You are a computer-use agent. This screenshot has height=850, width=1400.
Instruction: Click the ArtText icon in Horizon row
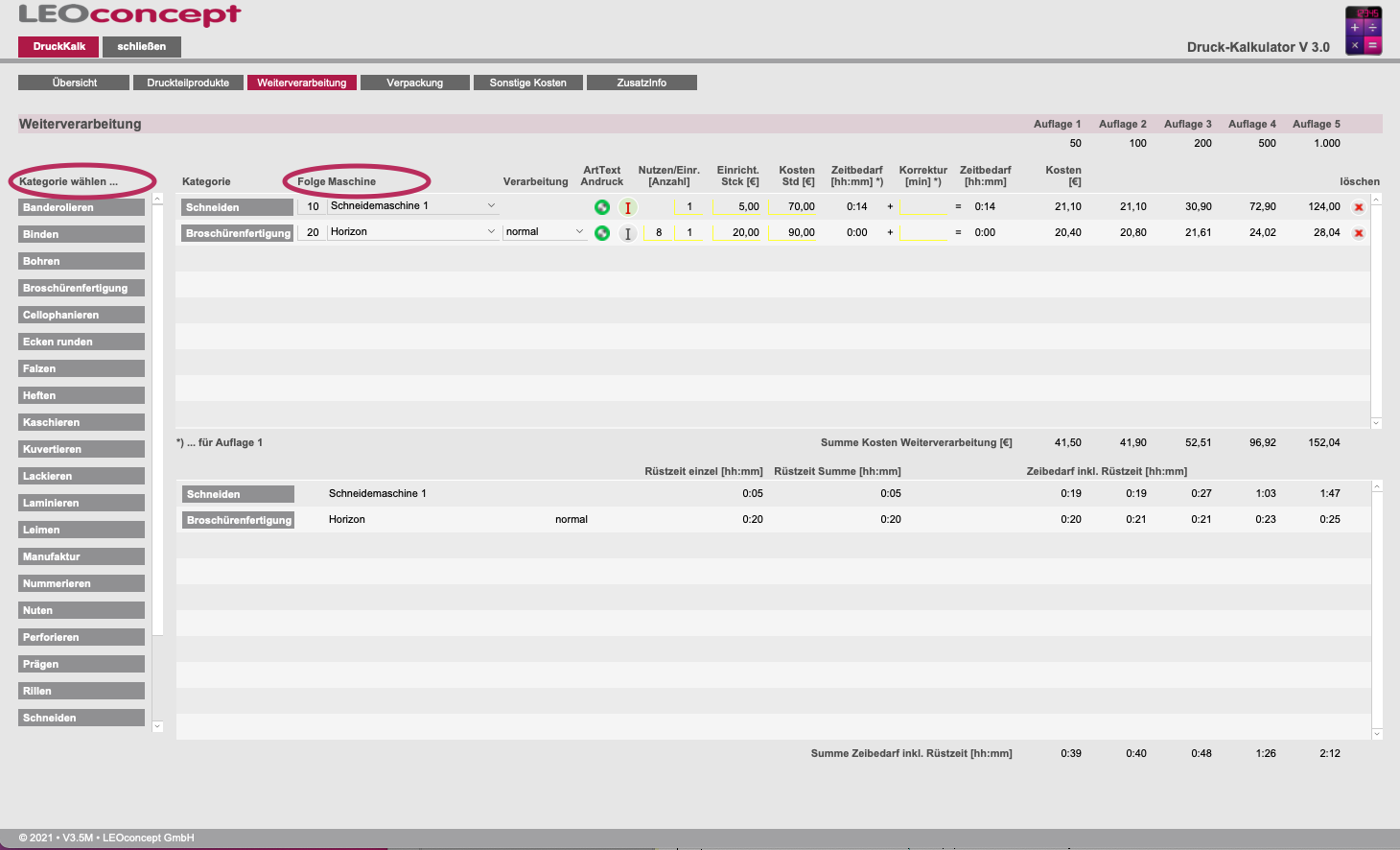(x=628, y=233)
